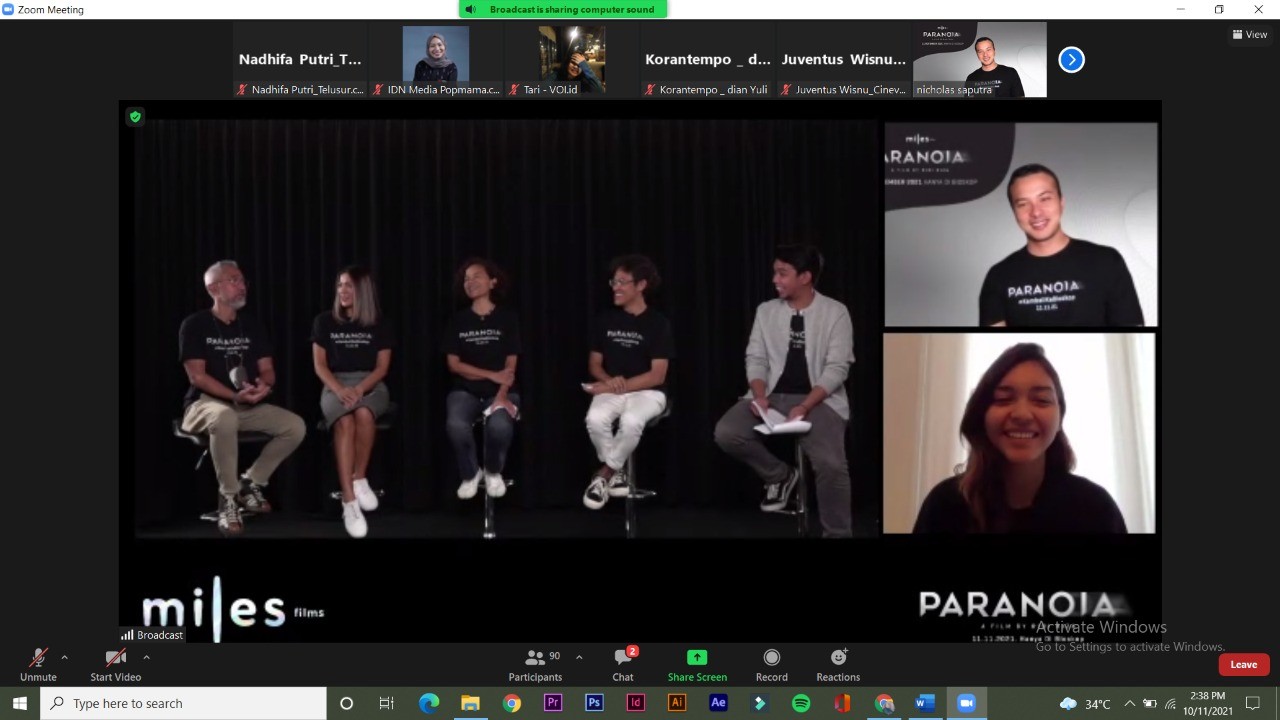
Task: Click the green encryption shield icon
Action: coord(135,117)
